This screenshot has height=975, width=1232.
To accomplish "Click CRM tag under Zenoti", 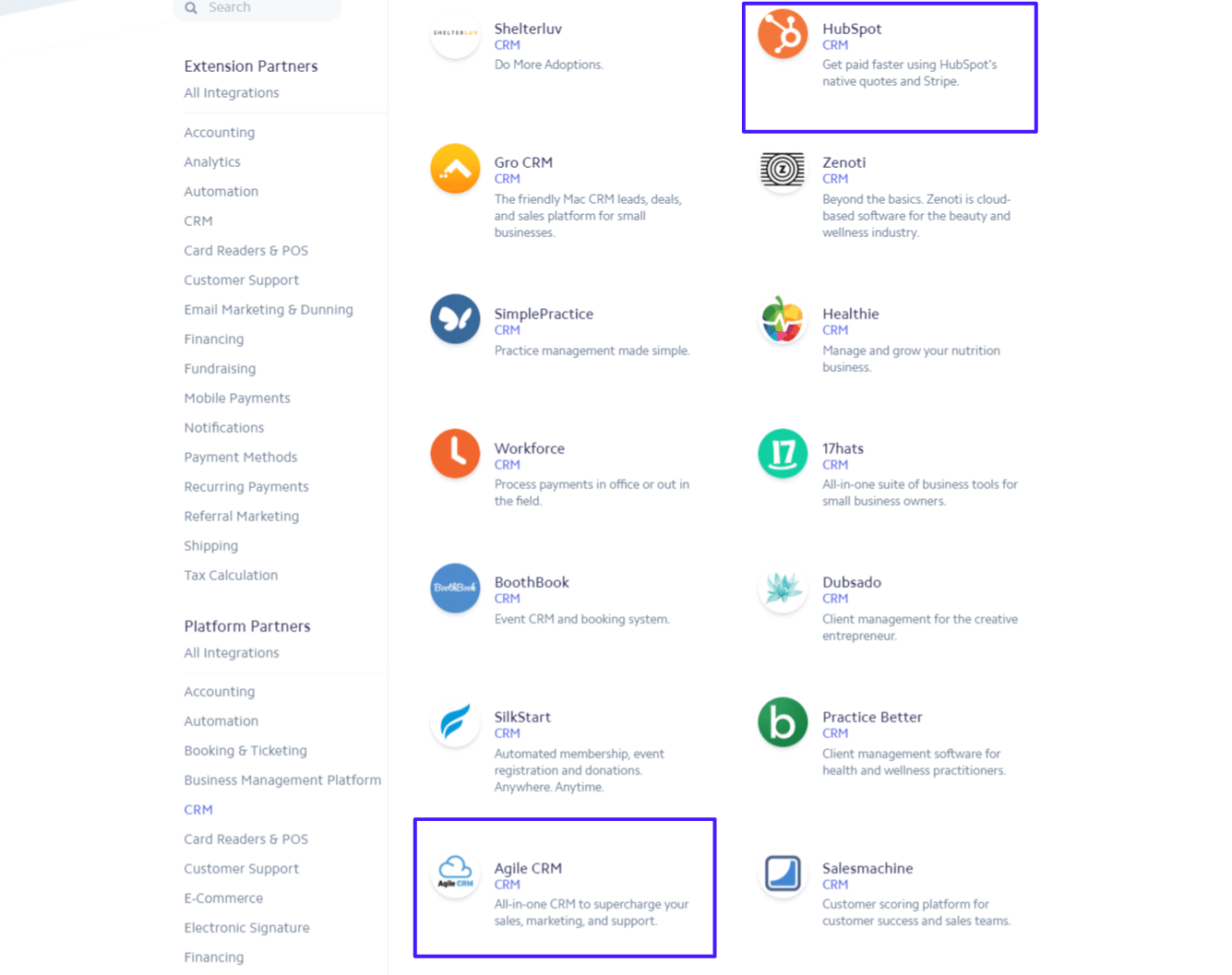I will [x=835, y=179].
